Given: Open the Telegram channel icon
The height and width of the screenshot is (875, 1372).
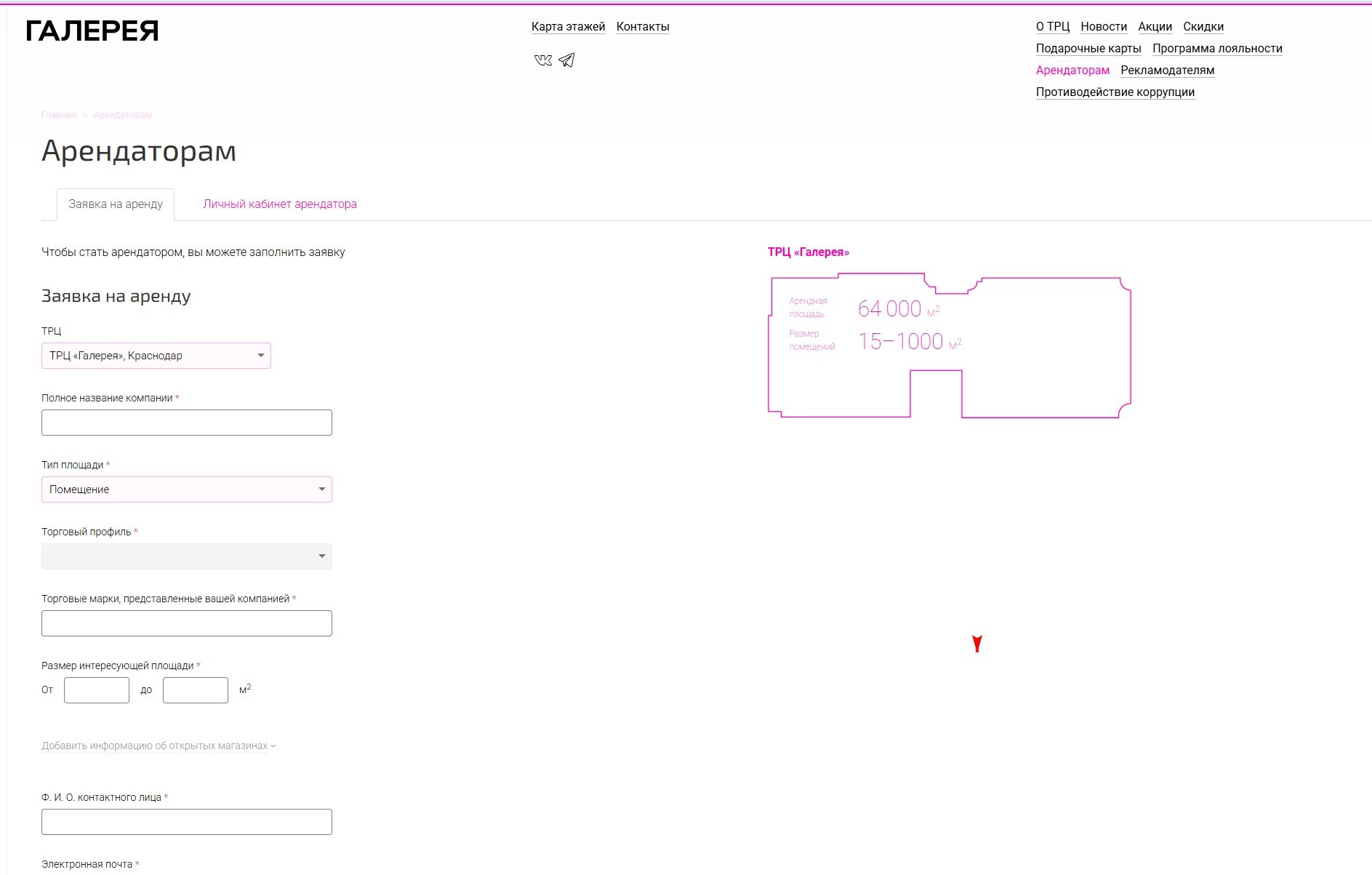Looking at the screenshot, I should (x=566, y=60).
